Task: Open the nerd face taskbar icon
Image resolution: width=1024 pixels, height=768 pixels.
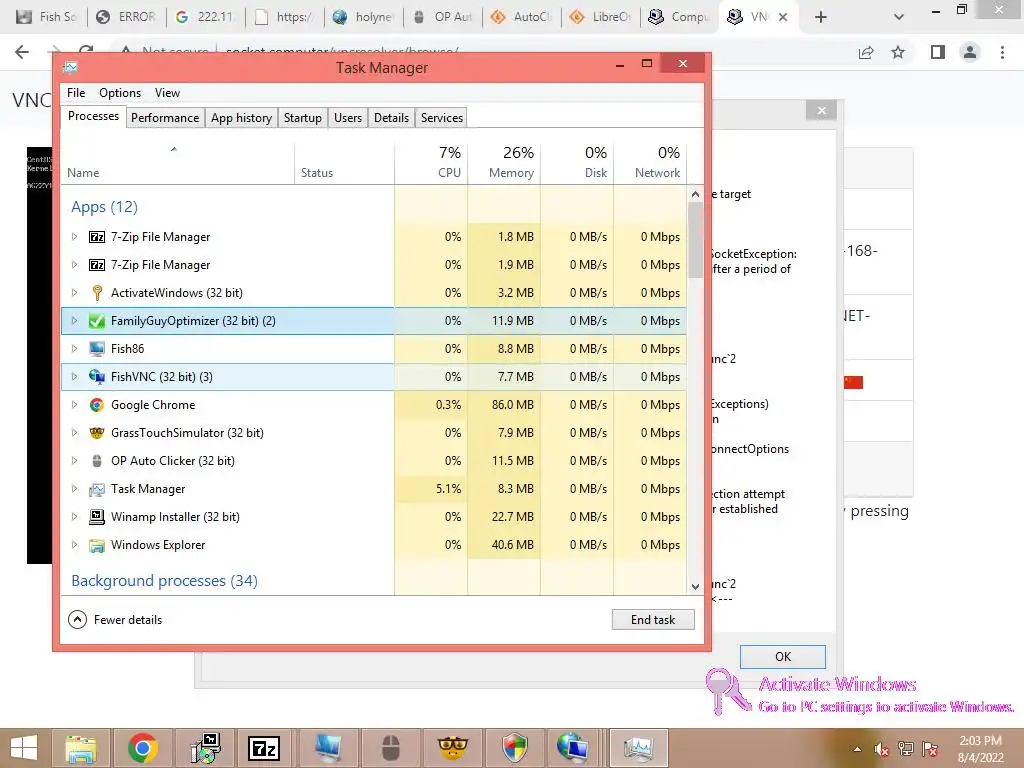Action: 452,748
